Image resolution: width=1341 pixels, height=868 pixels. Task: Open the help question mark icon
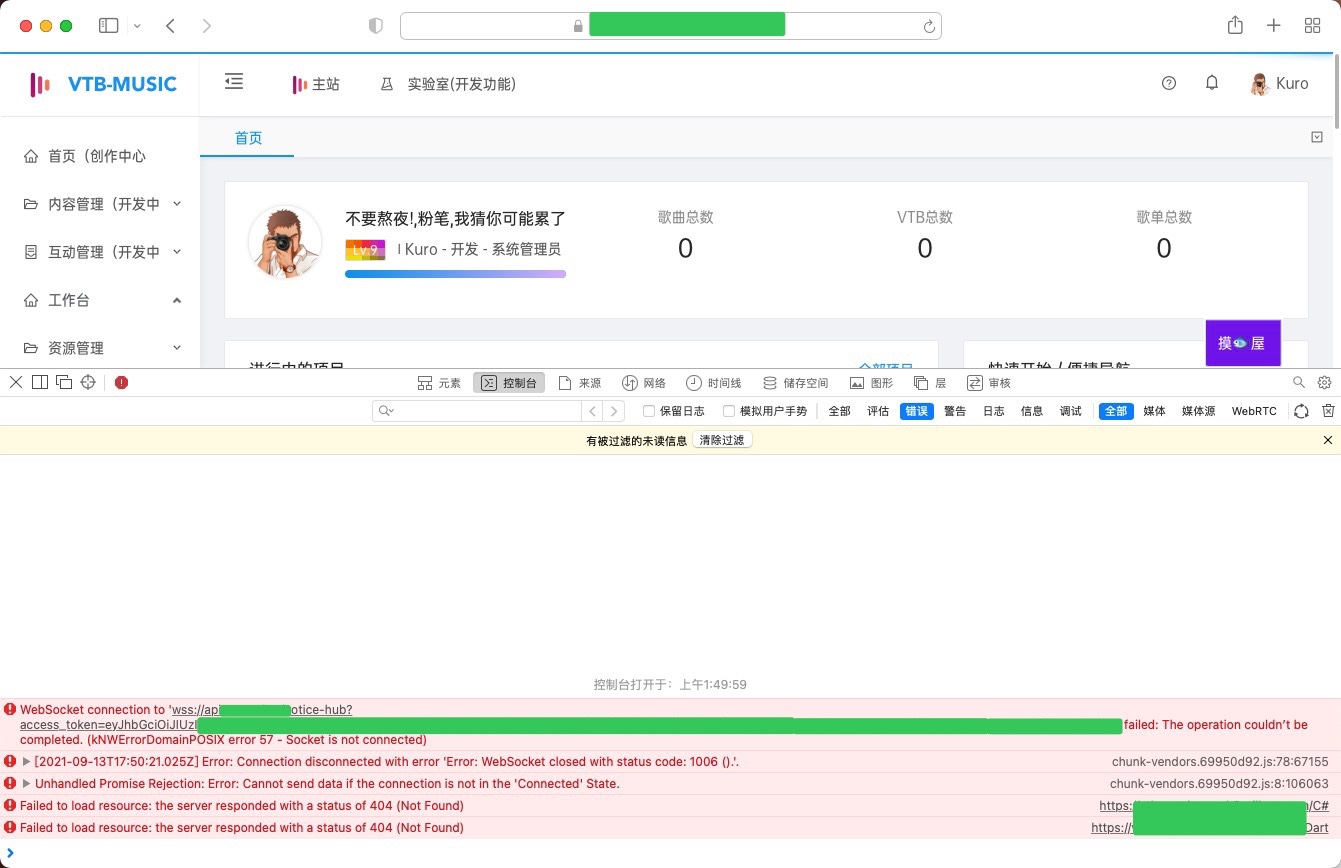pos(1169,83)
